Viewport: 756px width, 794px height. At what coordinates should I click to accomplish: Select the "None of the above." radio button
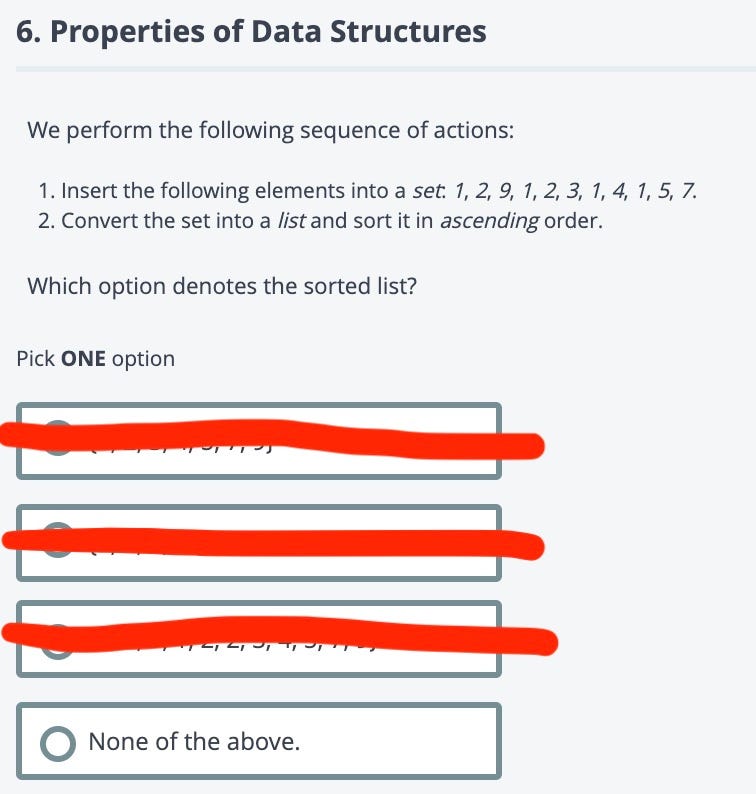(58, 743)
